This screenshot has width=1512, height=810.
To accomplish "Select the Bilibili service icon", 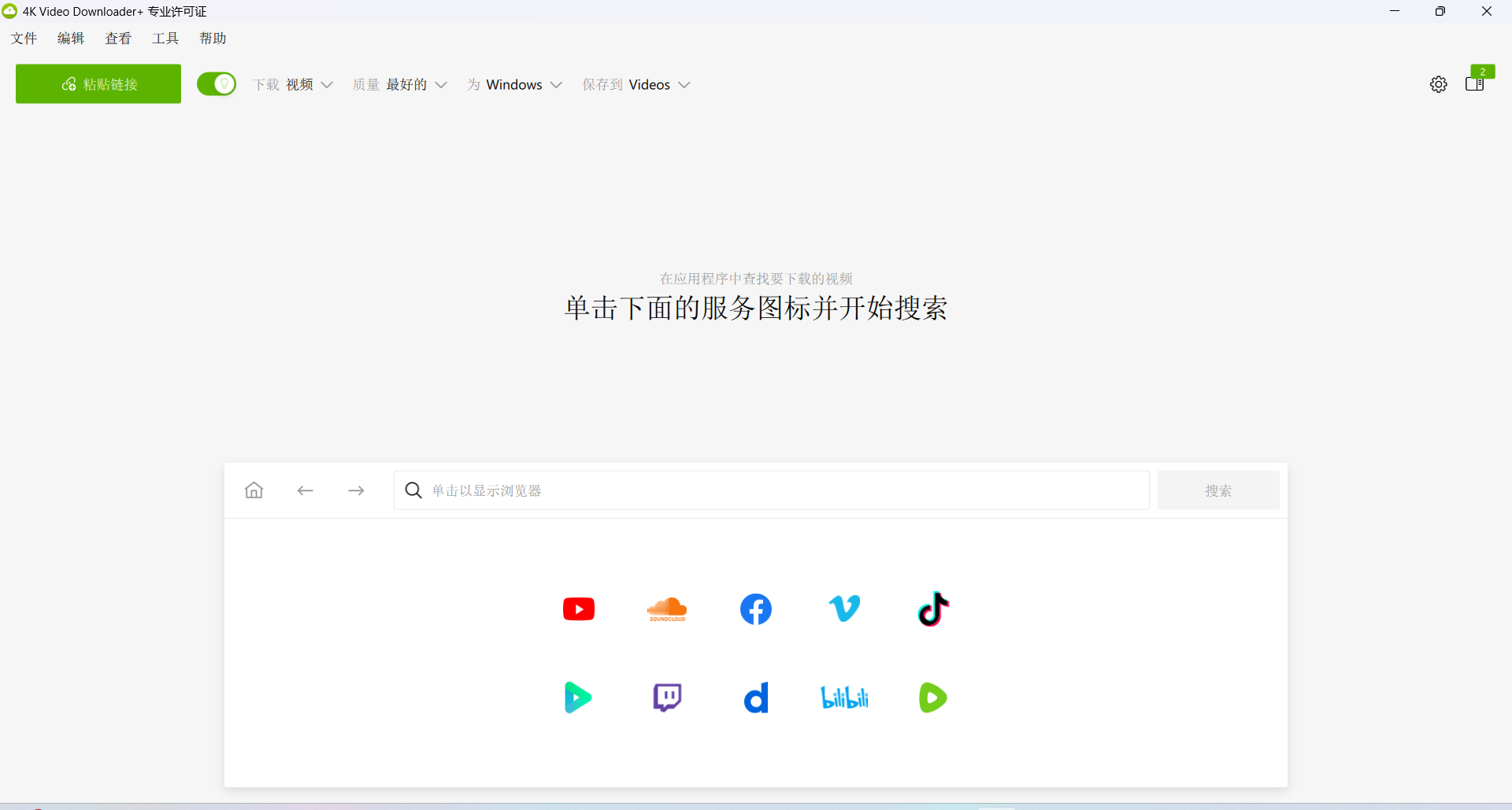I will [x=844, y=697].
